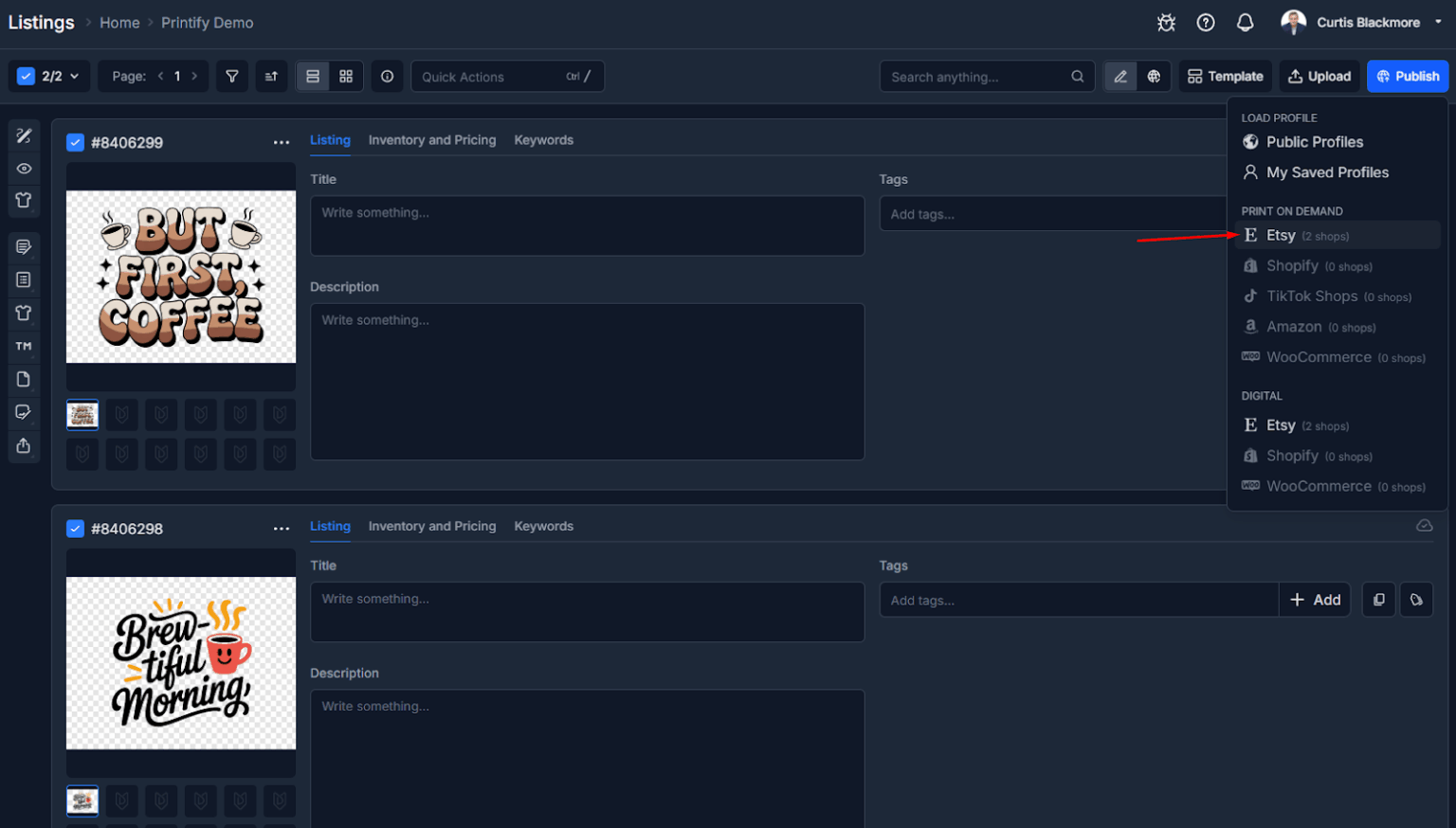Open the Template button
This screenshot has width=1456, height=828.
click(1225, 76)
